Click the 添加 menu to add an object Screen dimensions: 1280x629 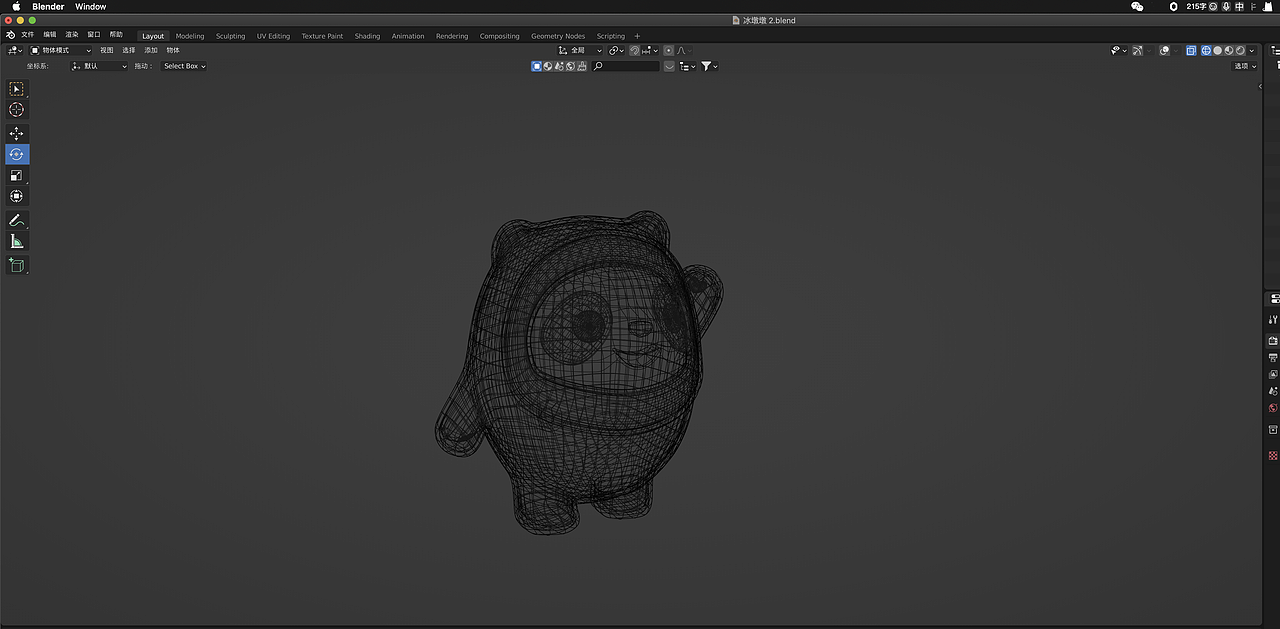pos(150,50)
